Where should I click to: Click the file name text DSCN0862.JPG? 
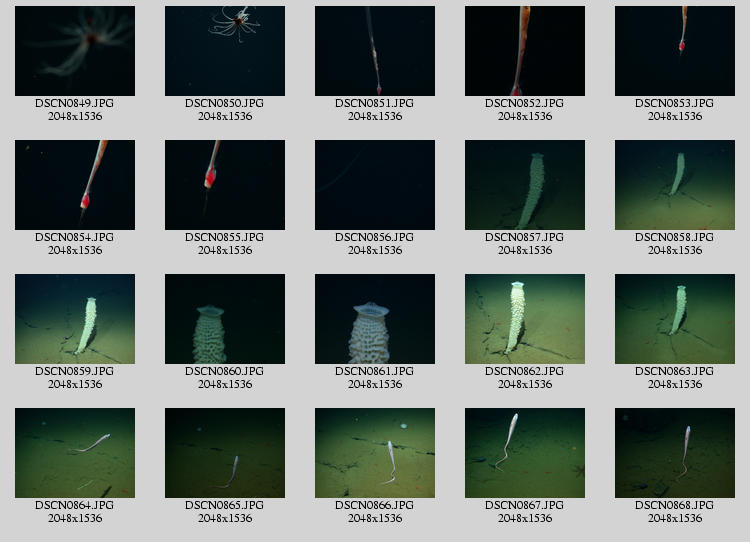525,371
